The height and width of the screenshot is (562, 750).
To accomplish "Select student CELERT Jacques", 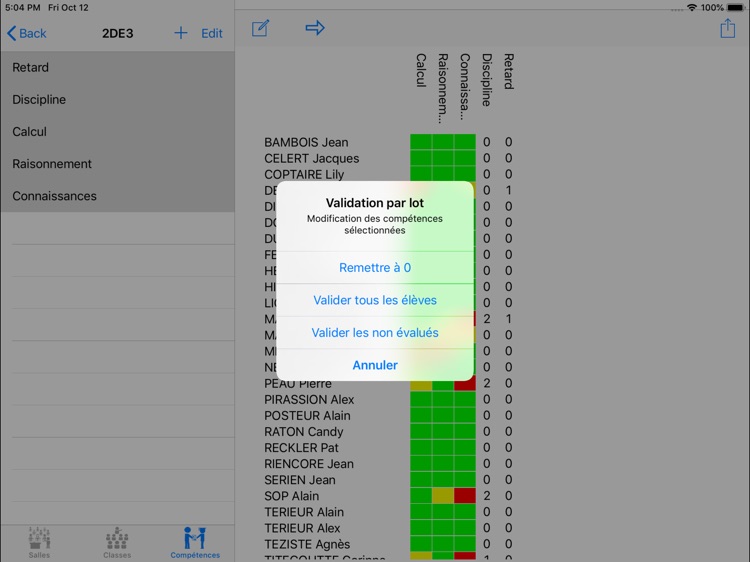I will click(311, 158).
